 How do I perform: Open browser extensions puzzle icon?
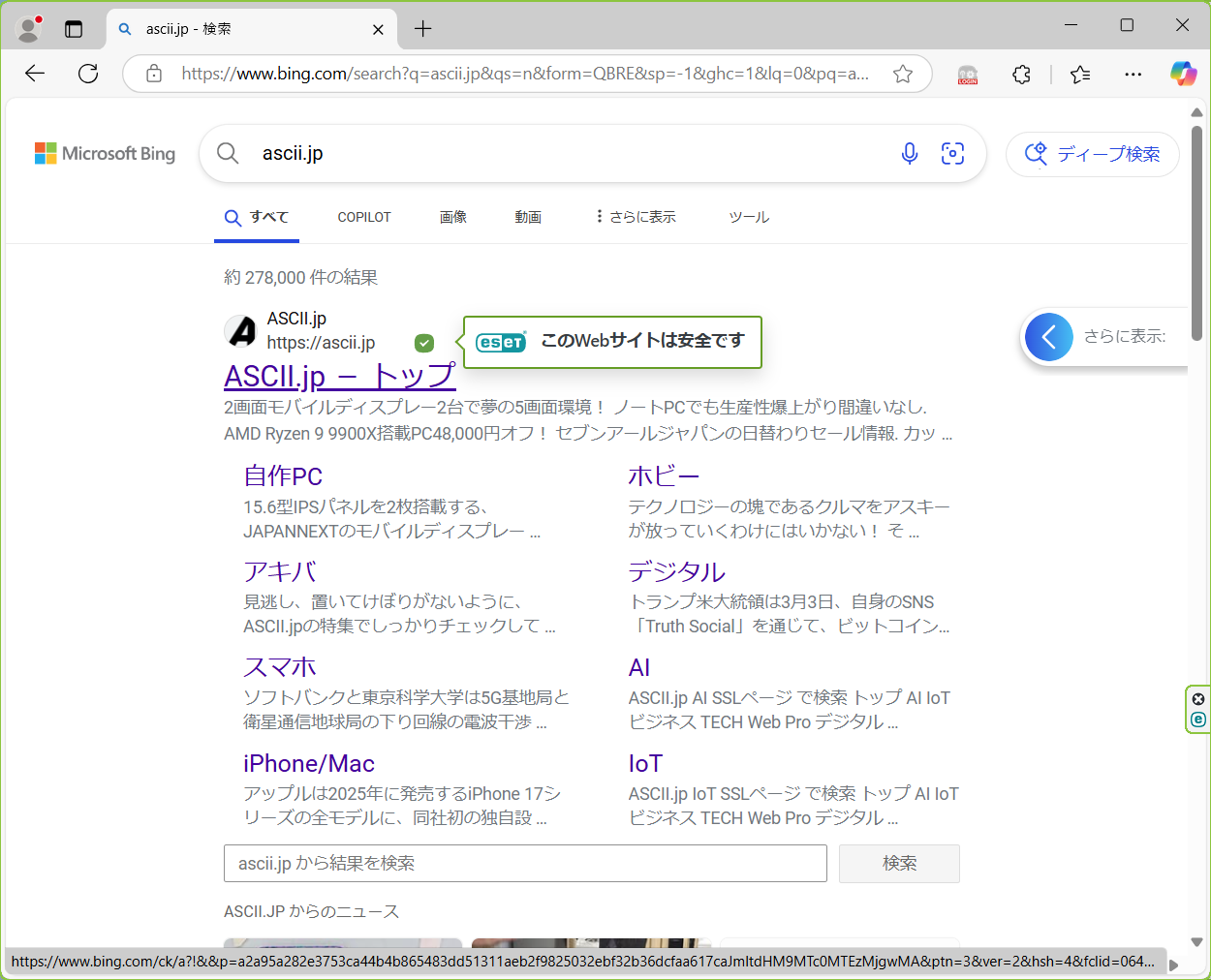(x=1021, y=75)
